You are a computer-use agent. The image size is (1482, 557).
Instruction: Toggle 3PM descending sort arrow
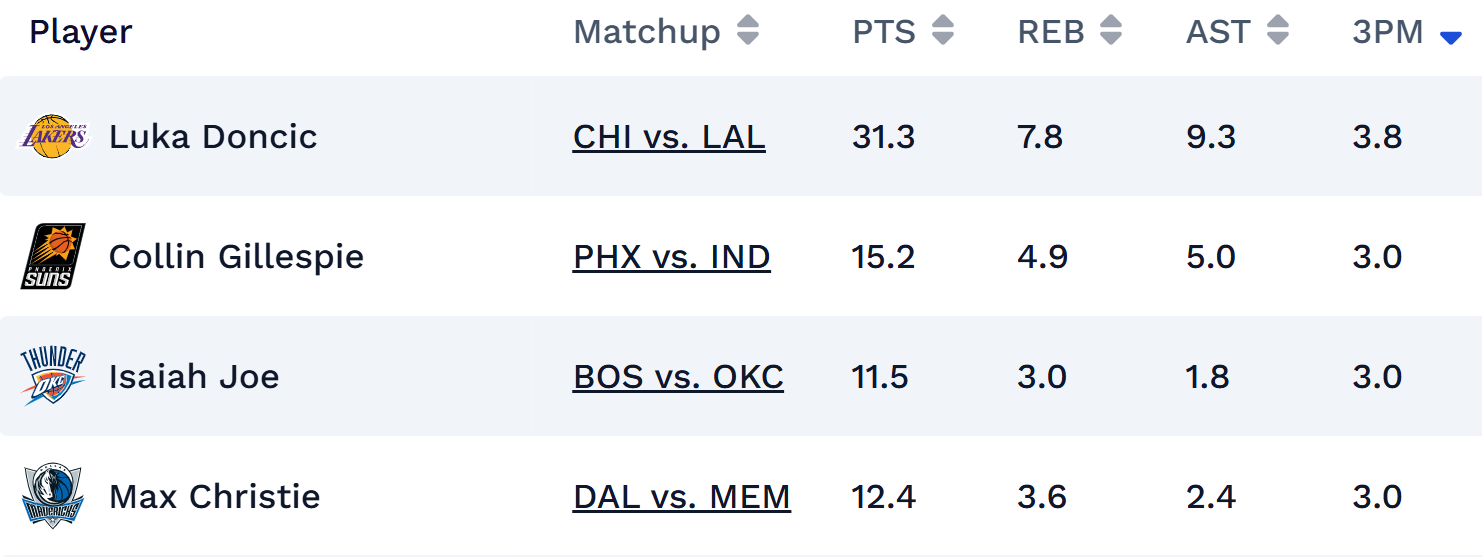1450,38
